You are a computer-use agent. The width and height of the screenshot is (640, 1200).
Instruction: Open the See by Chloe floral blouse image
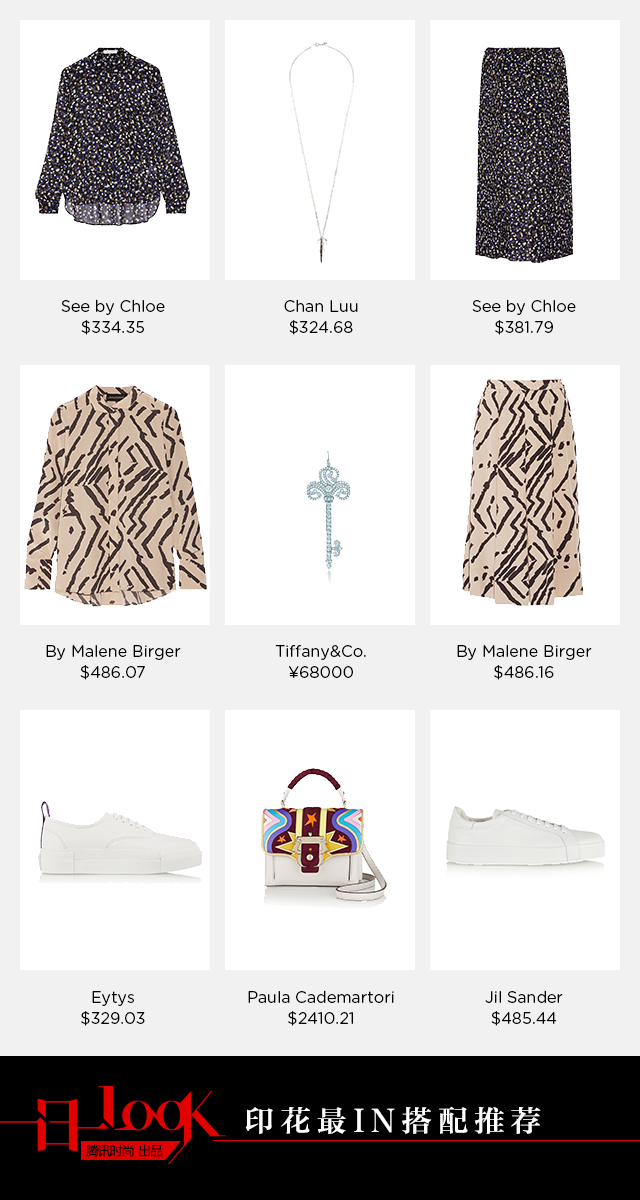tap(114, 150)
